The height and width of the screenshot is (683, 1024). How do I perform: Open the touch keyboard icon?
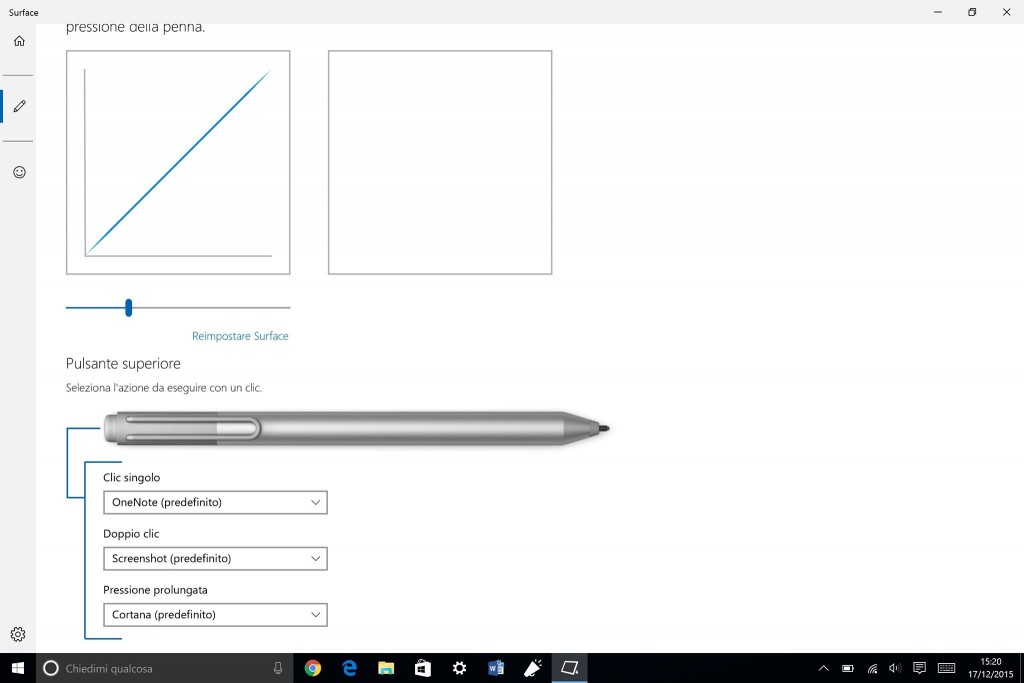(946, 668)
